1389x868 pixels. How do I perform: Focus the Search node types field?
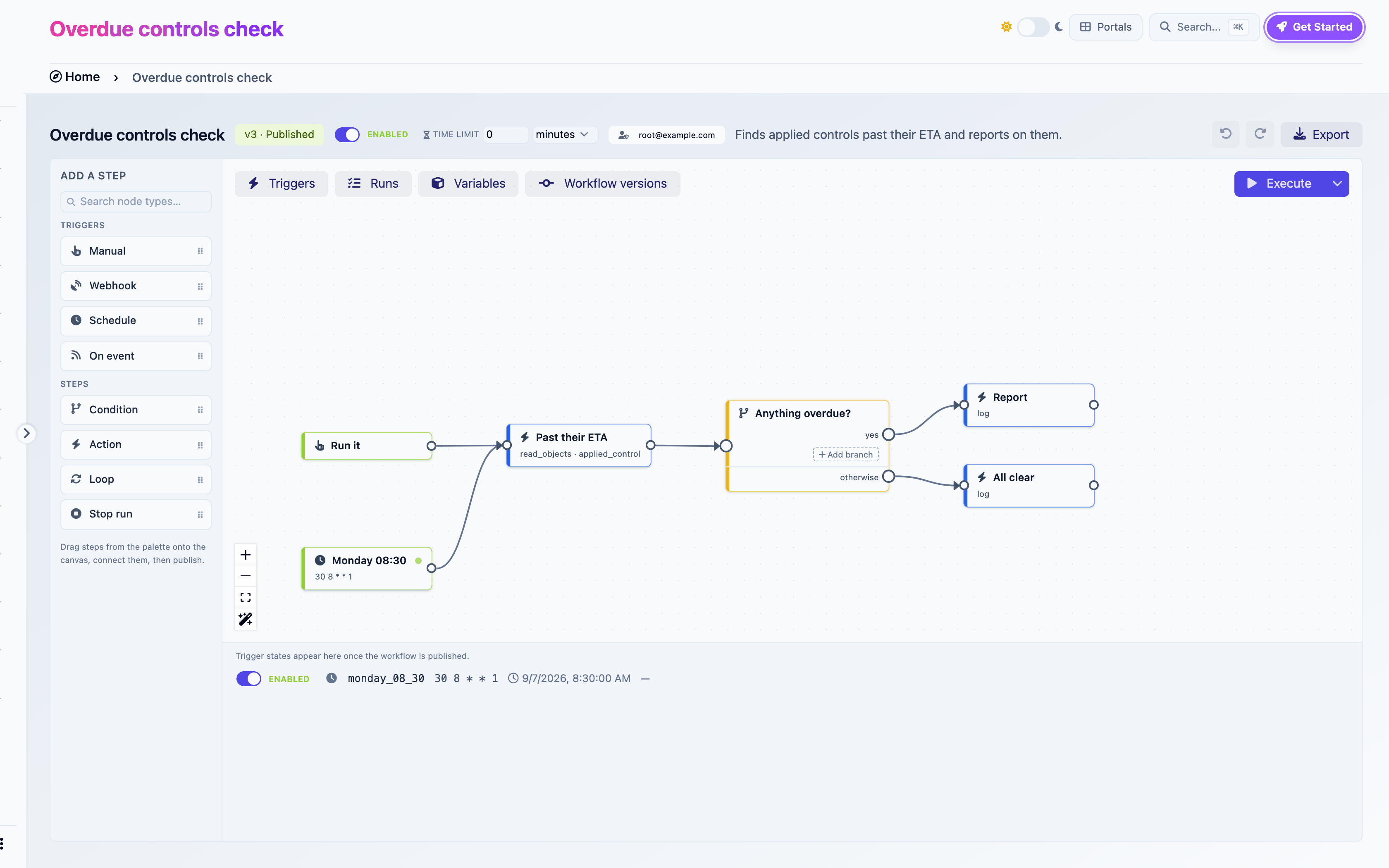pos(136,202)
